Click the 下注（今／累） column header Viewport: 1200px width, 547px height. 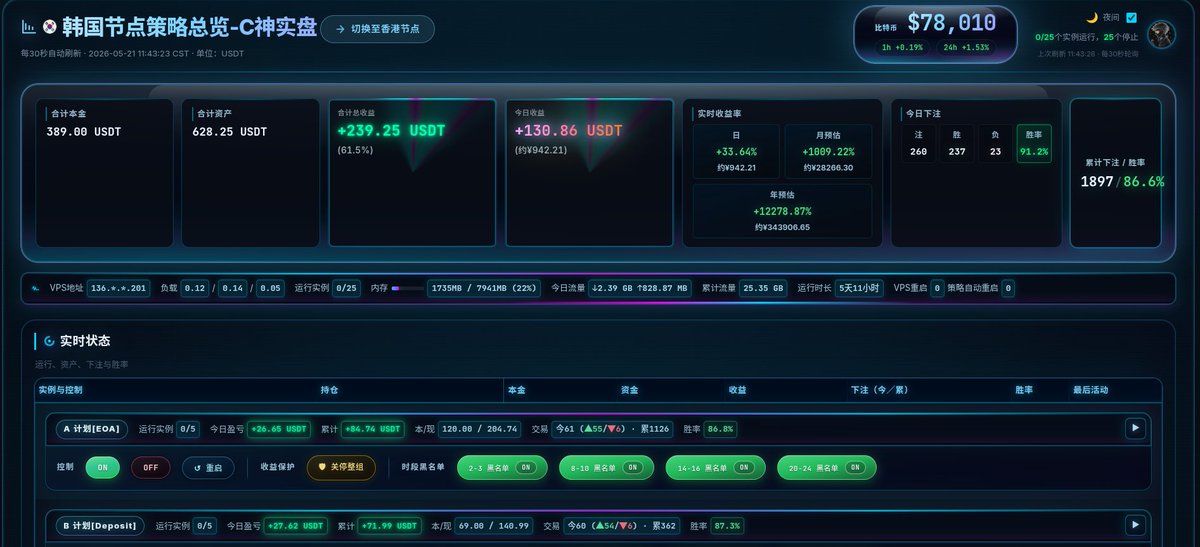click(879, 390)
